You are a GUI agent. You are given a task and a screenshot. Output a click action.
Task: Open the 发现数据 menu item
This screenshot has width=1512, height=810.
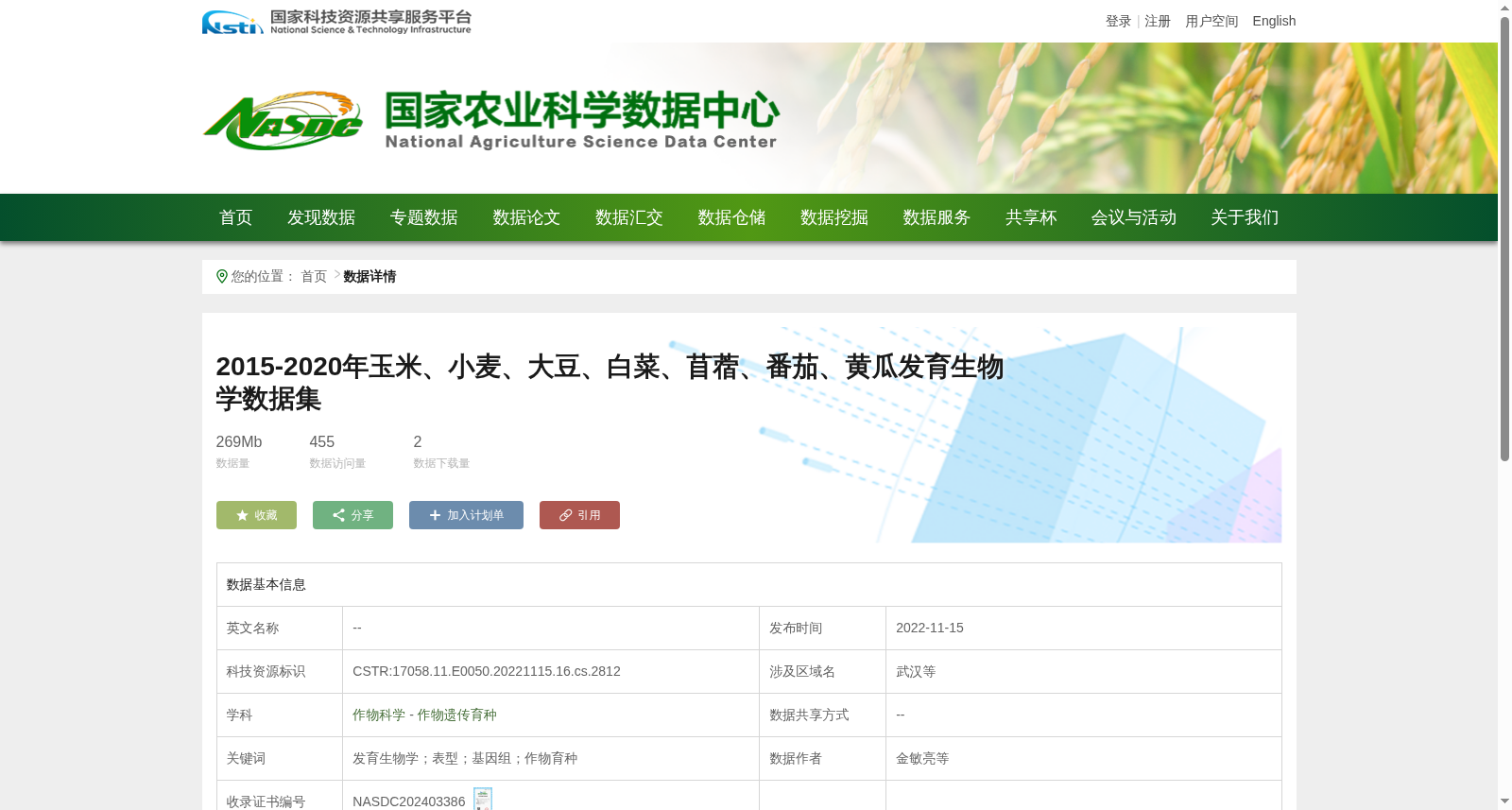click(x=321, y=217)
